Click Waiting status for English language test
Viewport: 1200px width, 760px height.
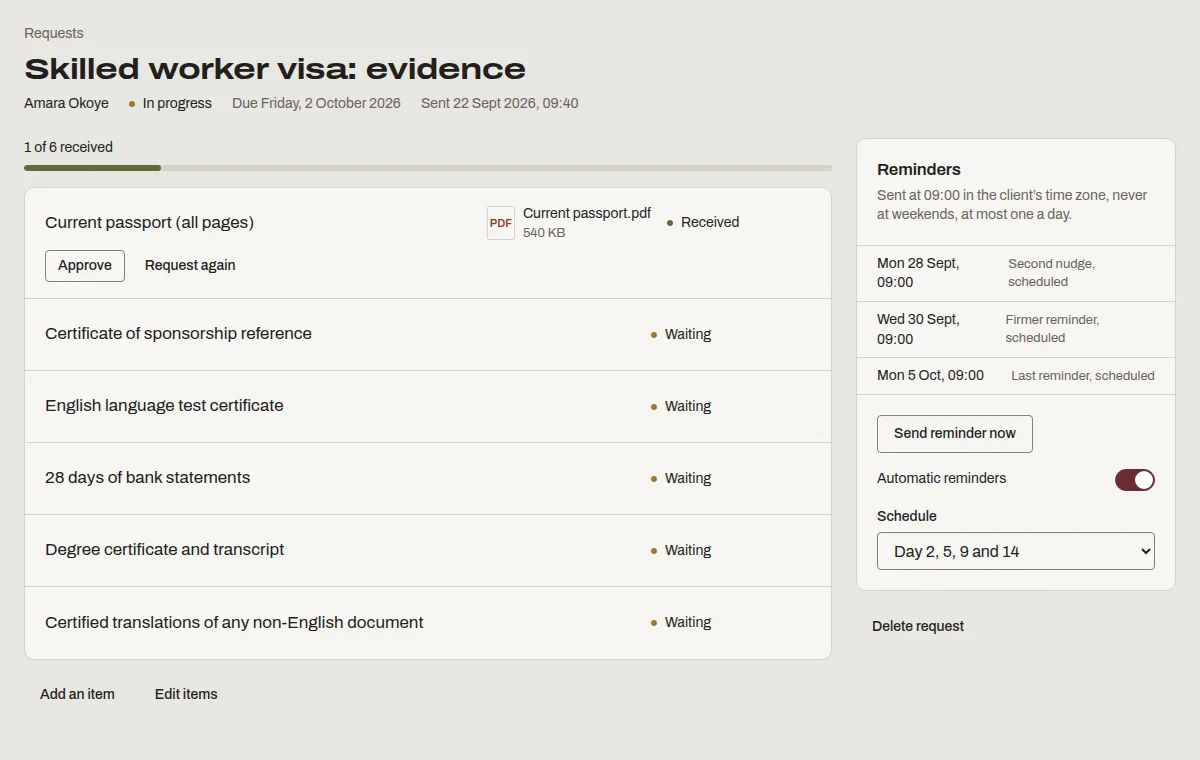coord(681,406)
